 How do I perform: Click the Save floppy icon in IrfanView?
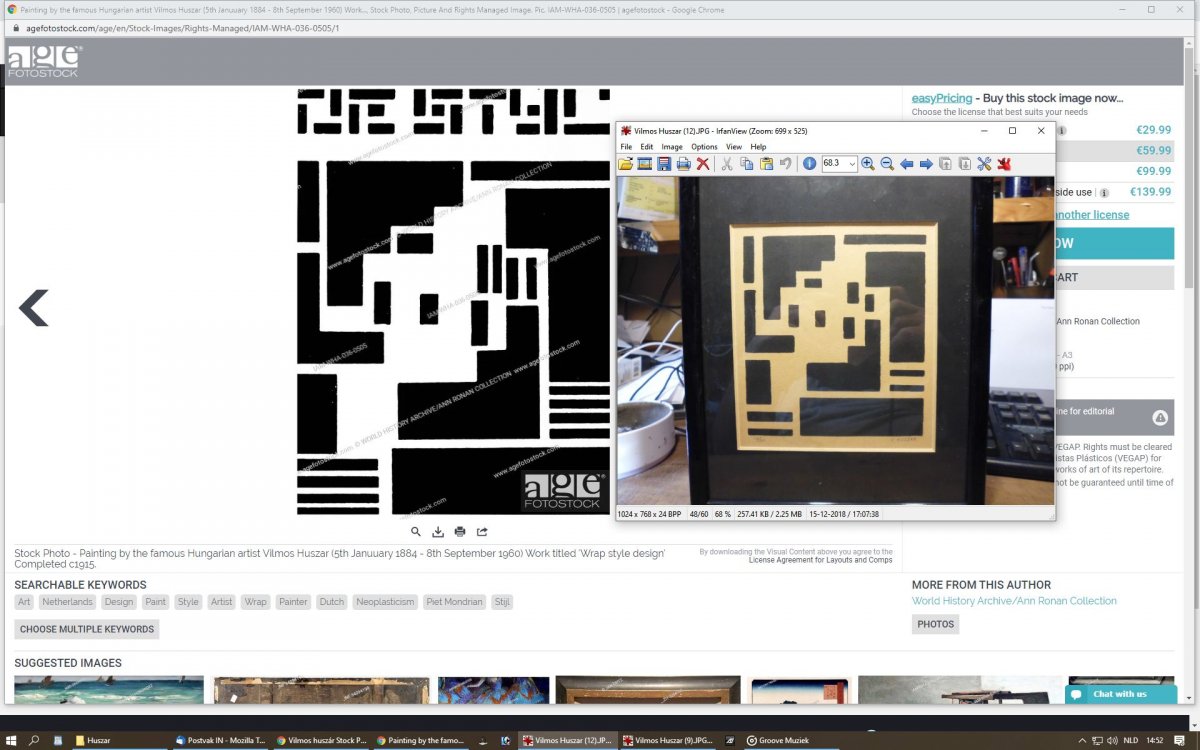click(x=664, y=164)
